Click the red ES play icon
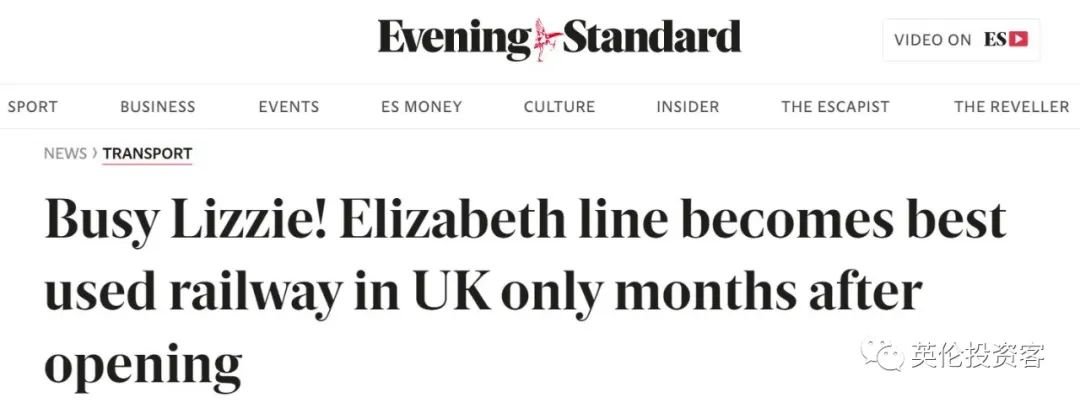Image resolution: width=1080 pixels, height=403 pixels. point(1019,40)
